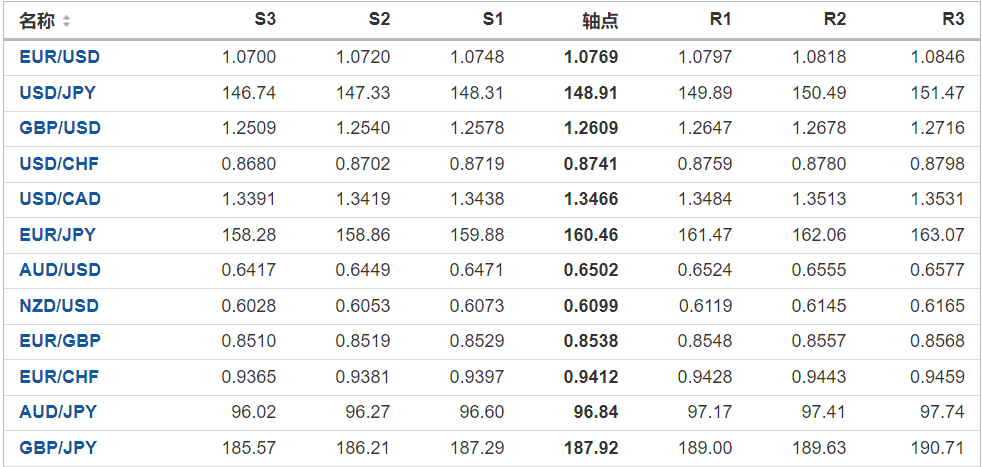982x467 pixels.
Task: Click the 轴点 column header
Action: (x=600, y=20)
